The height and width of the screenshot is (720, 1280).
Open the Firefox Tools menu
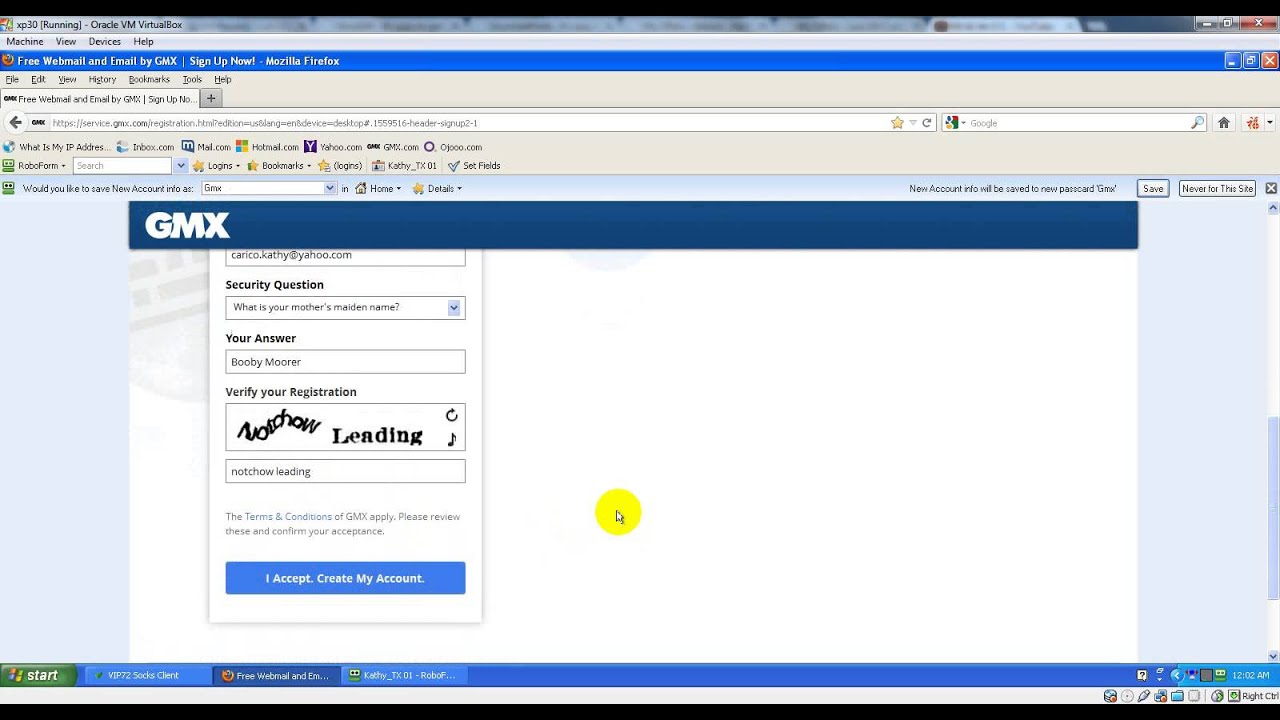[x=192, y=79]
